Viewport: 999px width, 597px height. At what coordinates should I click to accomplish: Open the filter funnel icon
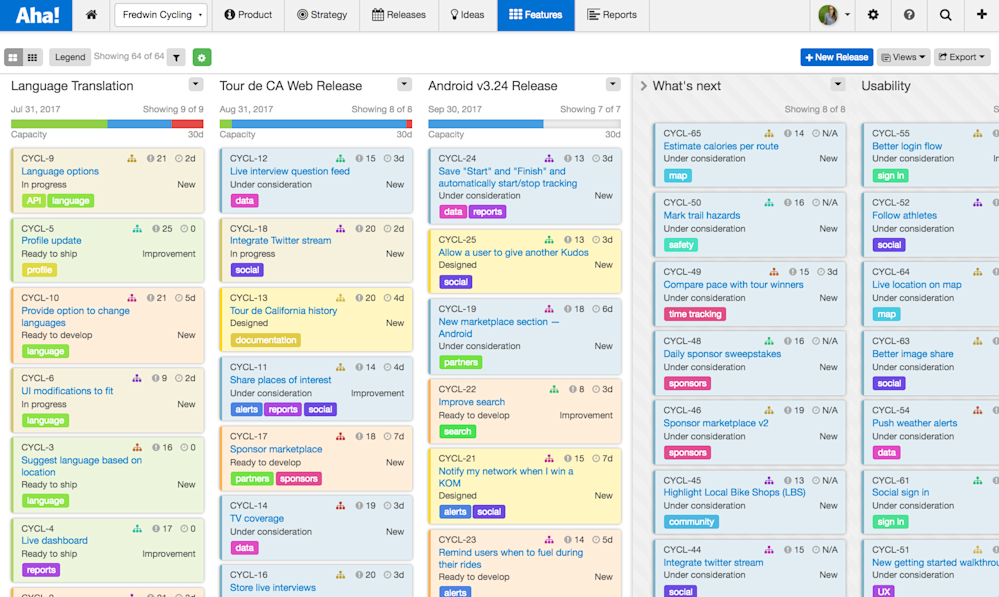(176, 57)
